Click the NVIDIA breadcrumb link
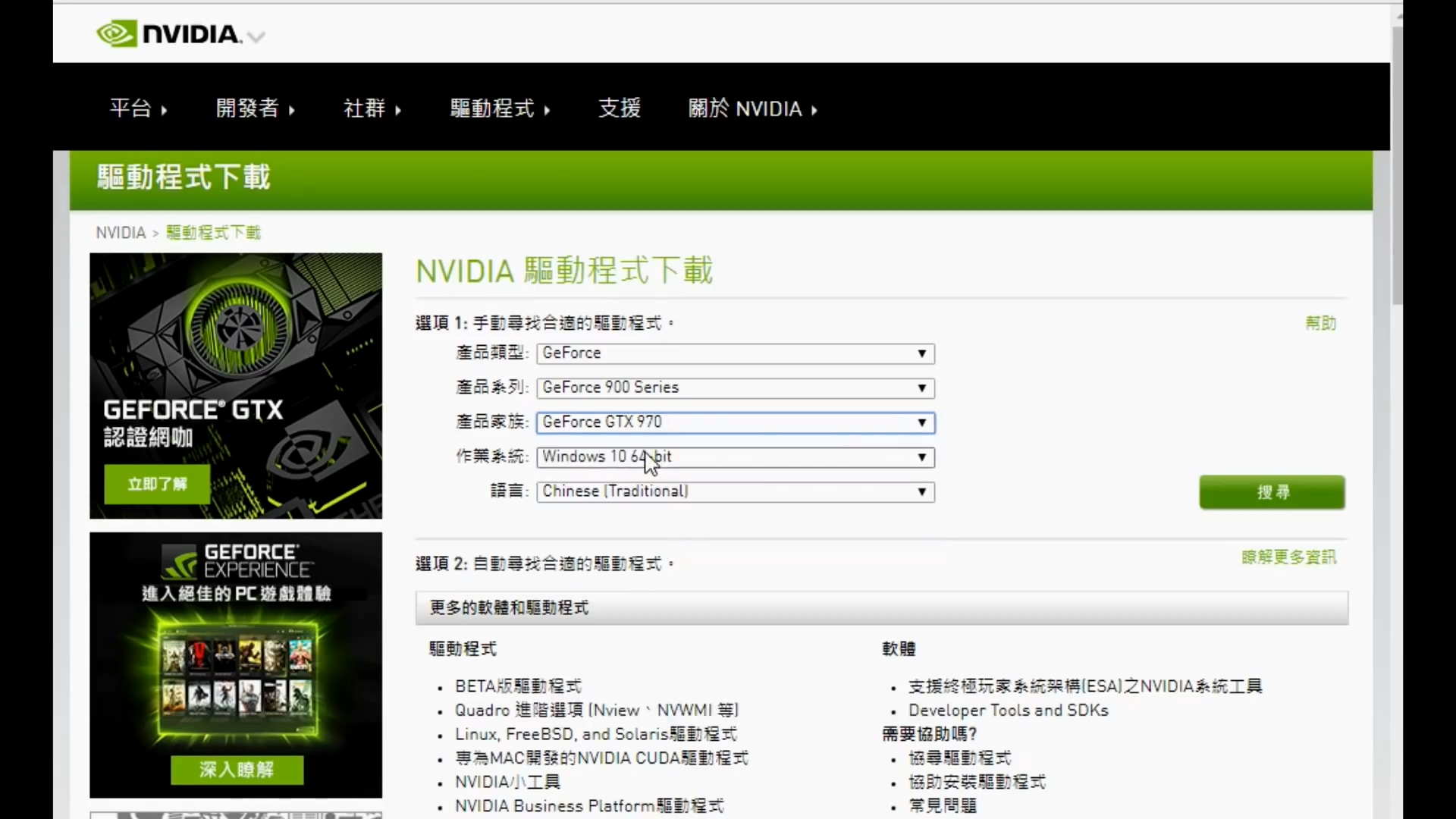1456x819 pixels. pos(120,232)
